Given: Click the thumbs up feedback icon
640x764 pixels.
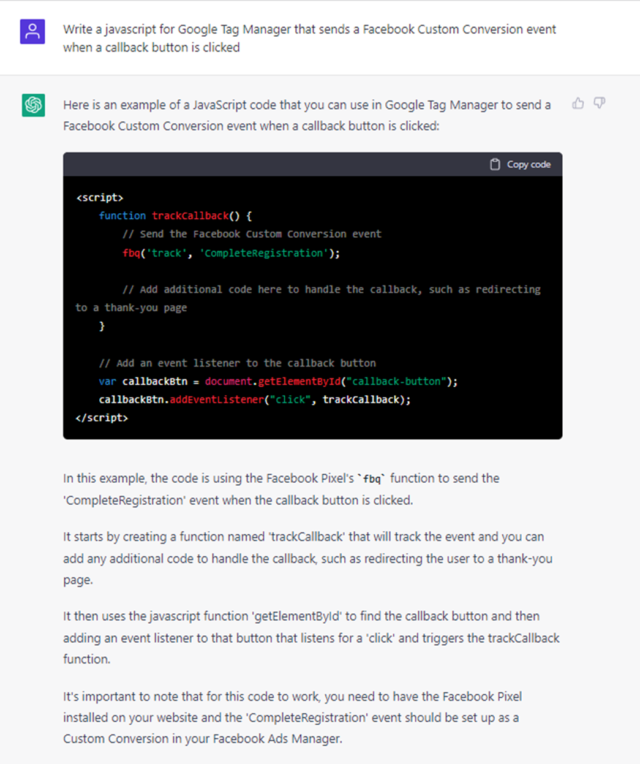Looking at the screenshot, I should 578,103.
